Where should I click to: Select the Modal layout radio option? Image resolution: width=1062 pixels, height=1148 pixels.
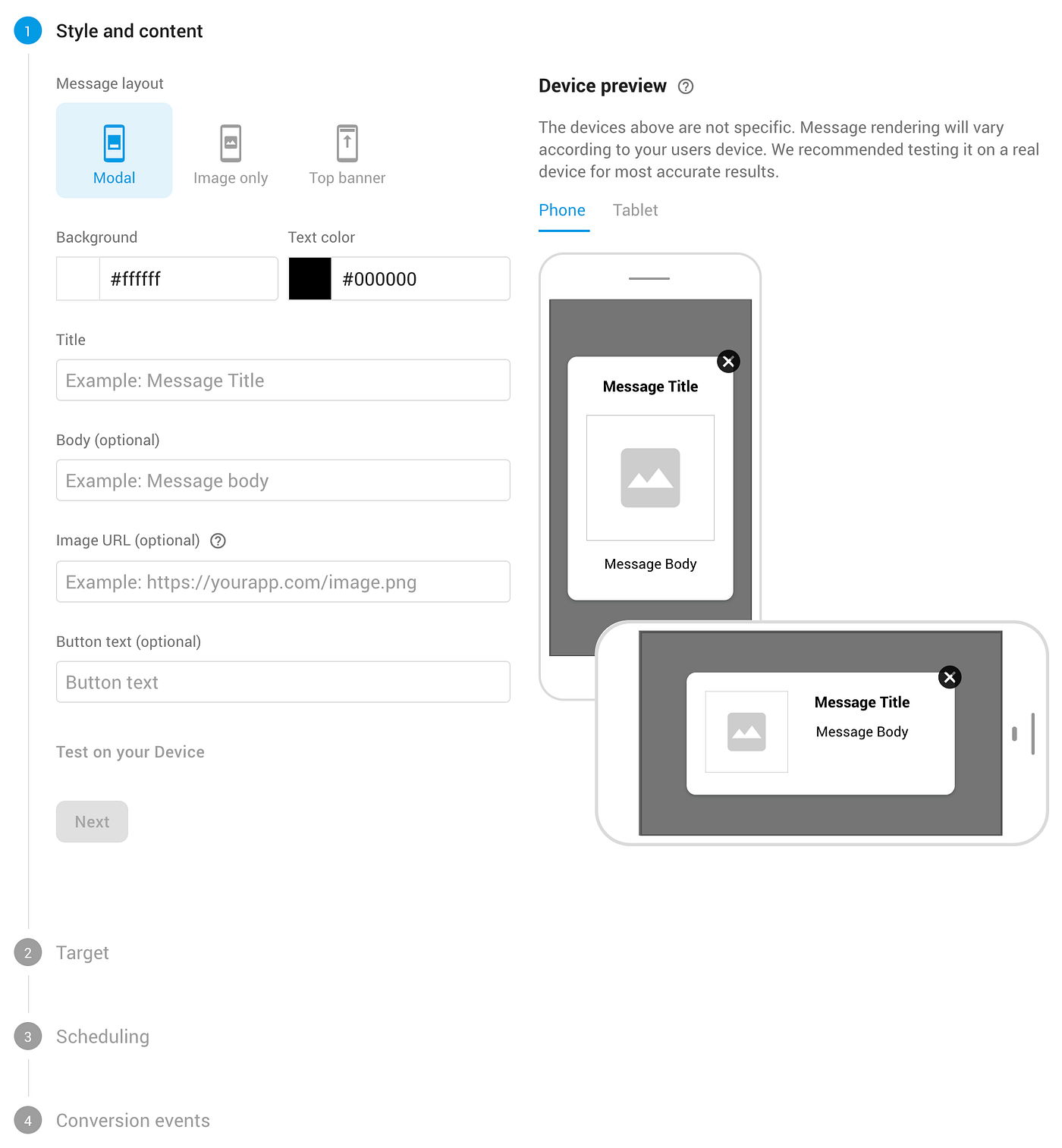pos(114,150)
